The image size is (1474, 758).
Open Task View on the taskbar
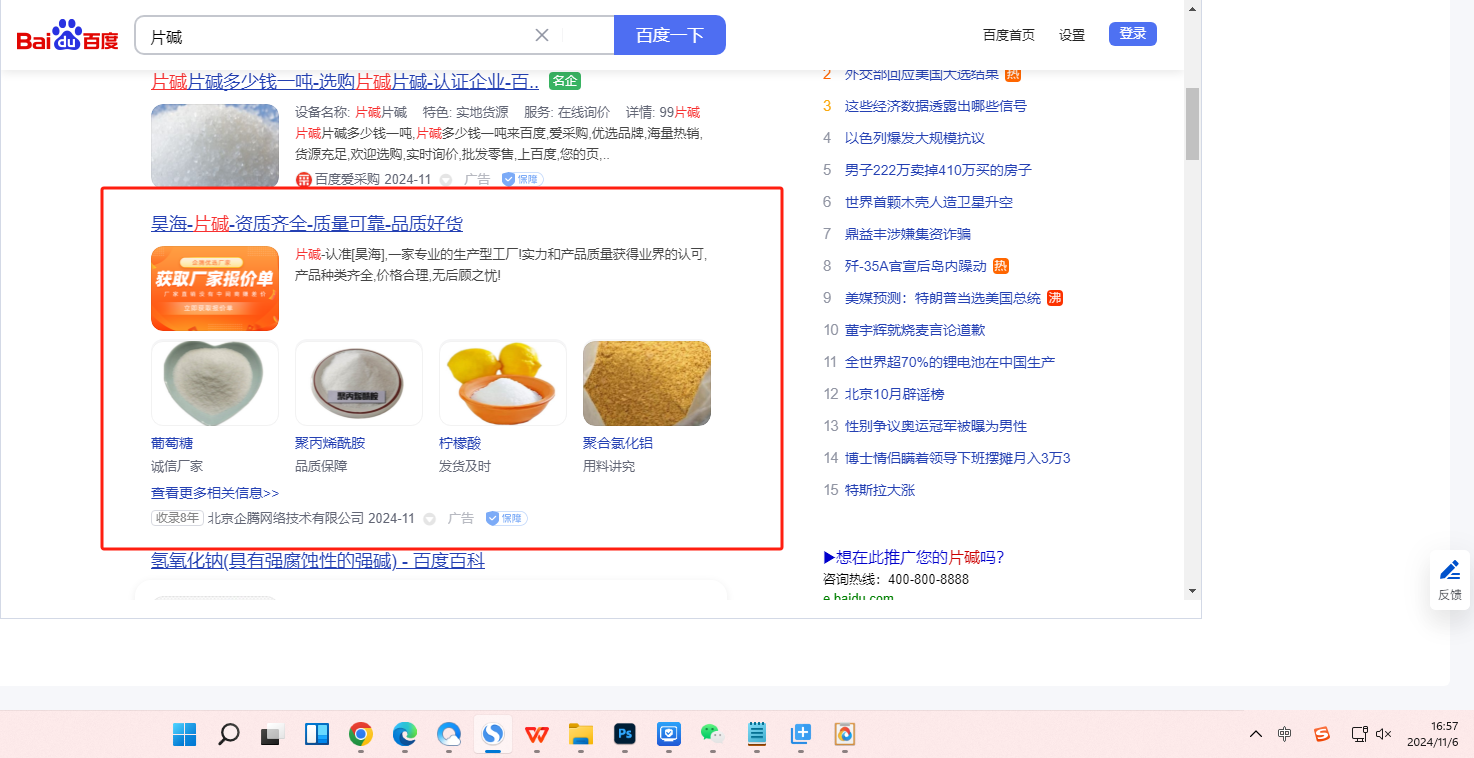pos(273,735)
